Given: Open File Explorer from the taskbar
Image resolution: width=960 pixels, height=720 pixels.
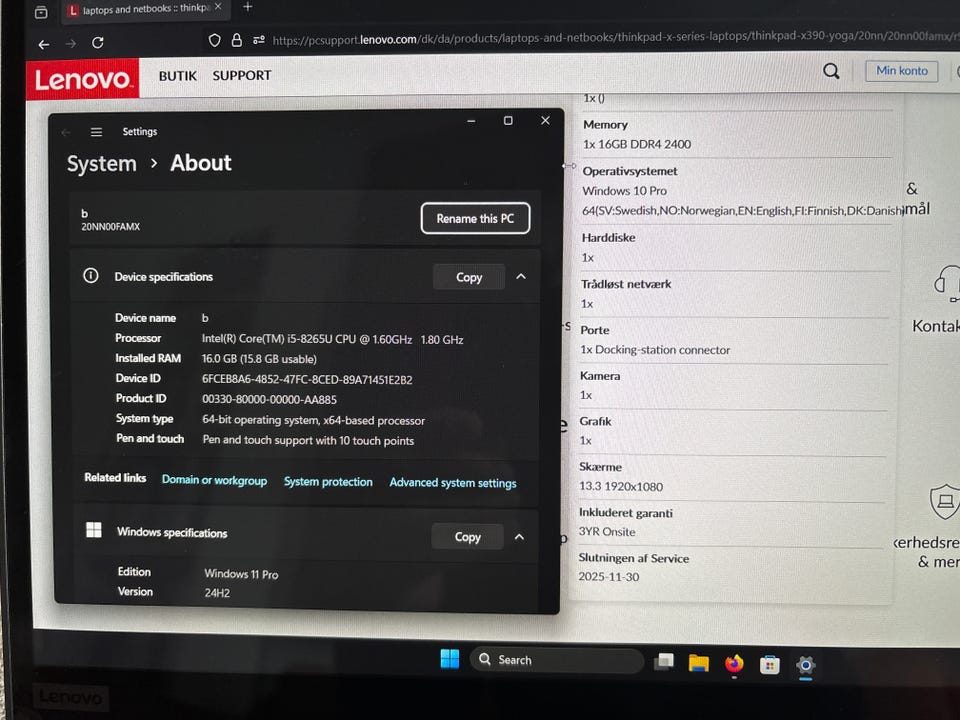Looking at the screenshot, I should click(699, 662).
